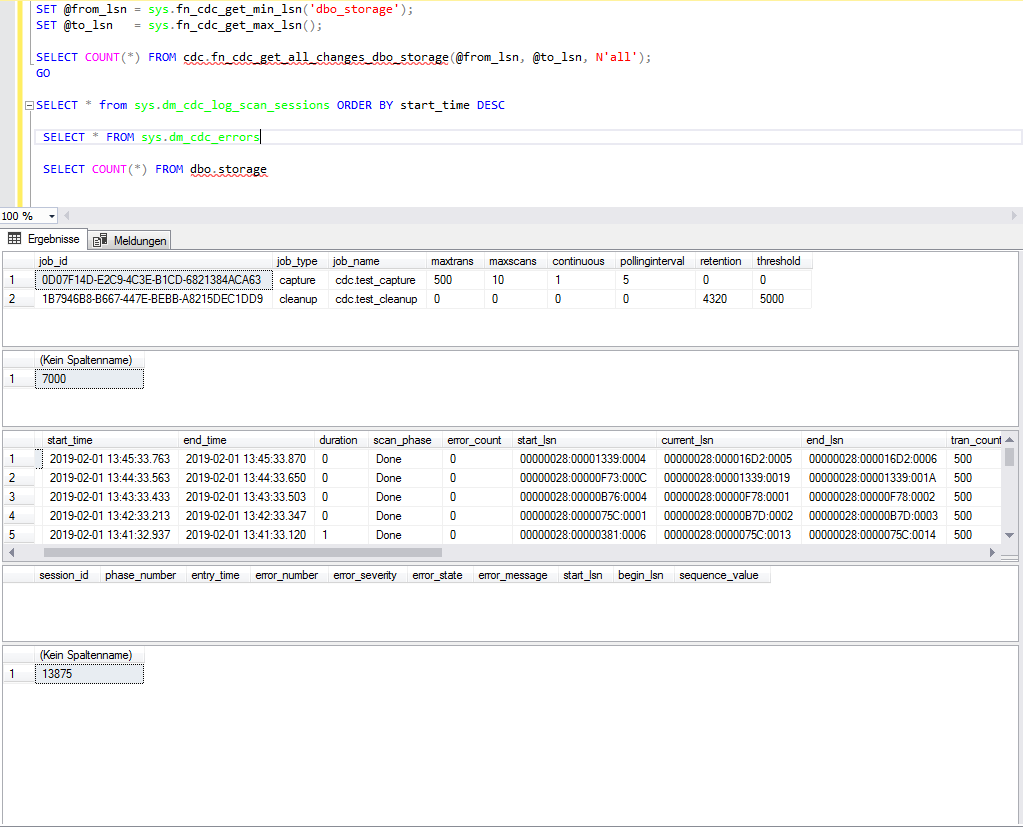The image size is (1023, 827).
Task: Select job_id cell starting 1B7946B8
Action: 153,299
